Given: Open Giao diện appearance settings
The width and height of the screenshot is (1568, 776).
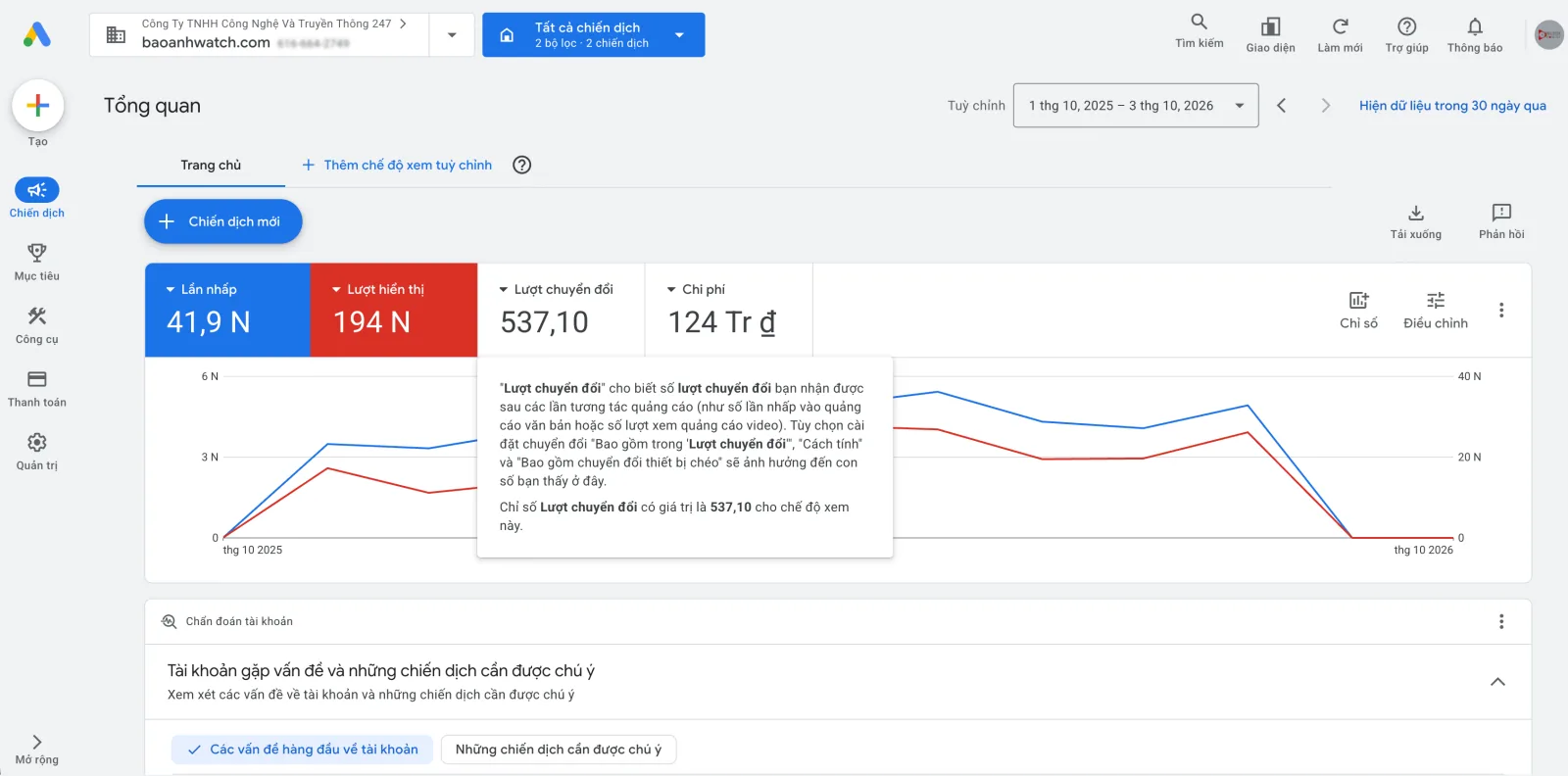Looking at the screenshot, I should (1270, 33).
